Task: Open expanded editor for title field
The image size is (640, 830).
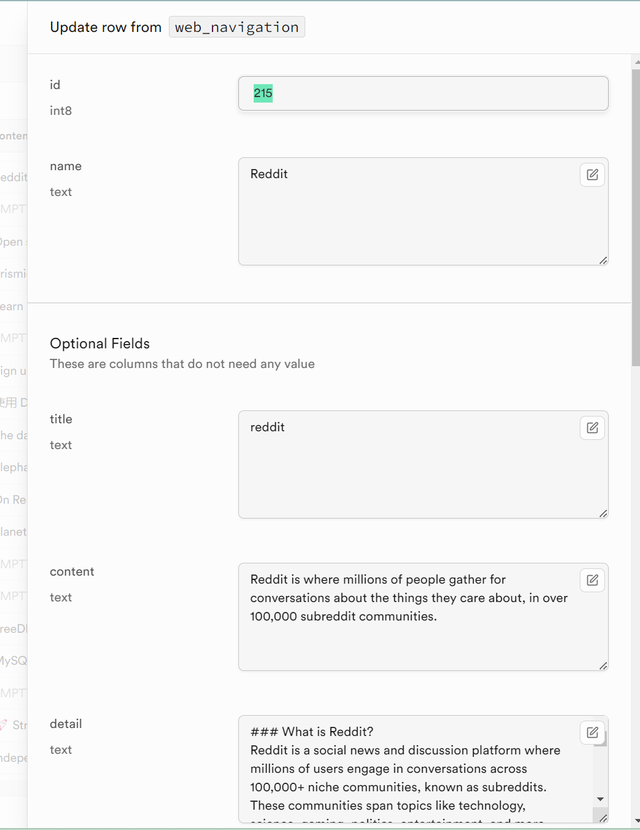Action: pyautogui.click(x=592, y=428)
